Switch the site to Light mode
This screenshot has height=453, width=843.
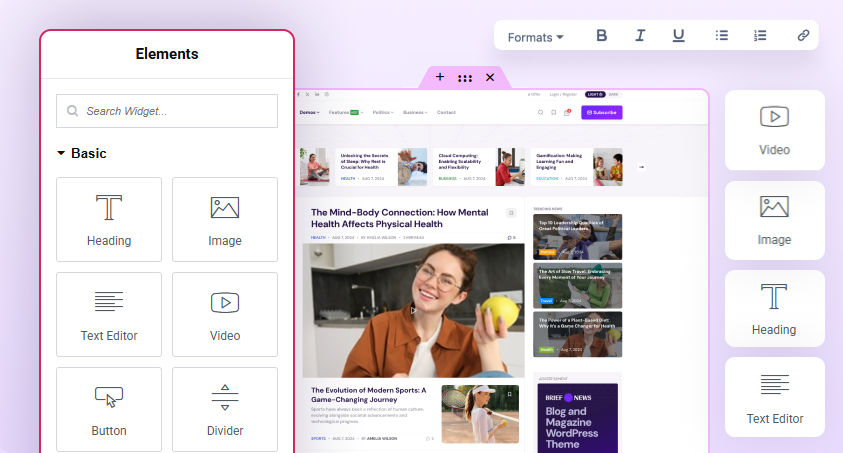point(595,94)
